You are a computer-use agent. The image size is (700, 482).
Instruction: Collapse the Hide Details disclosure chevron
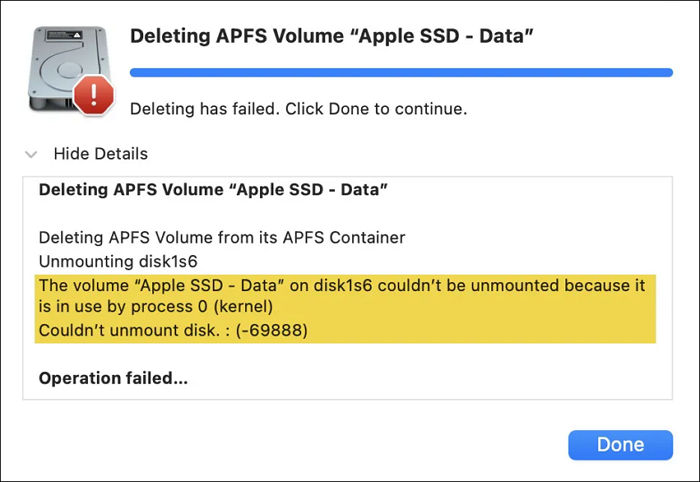32,155
